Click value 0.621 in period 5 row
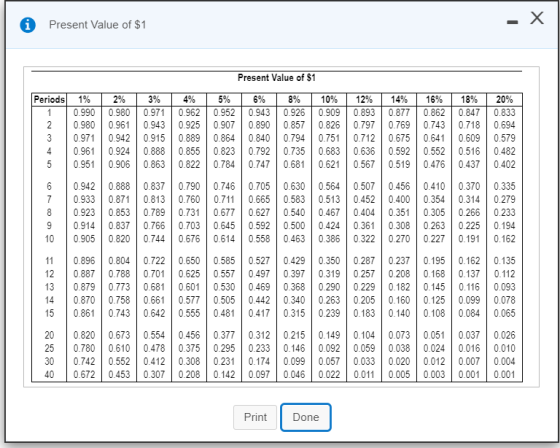Image resolution: width=560 pixels, height=448 pixels. pyautogui.click(x=329, y=164)
